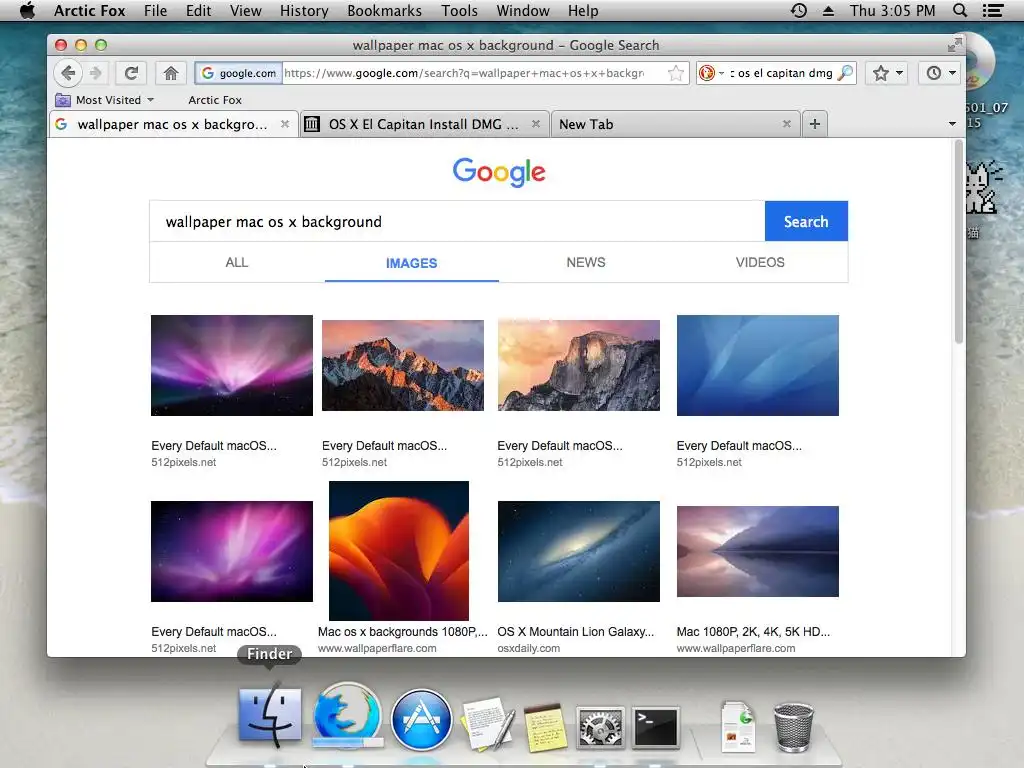
Task: Open the History clock toolbar button
Action: 934,72
